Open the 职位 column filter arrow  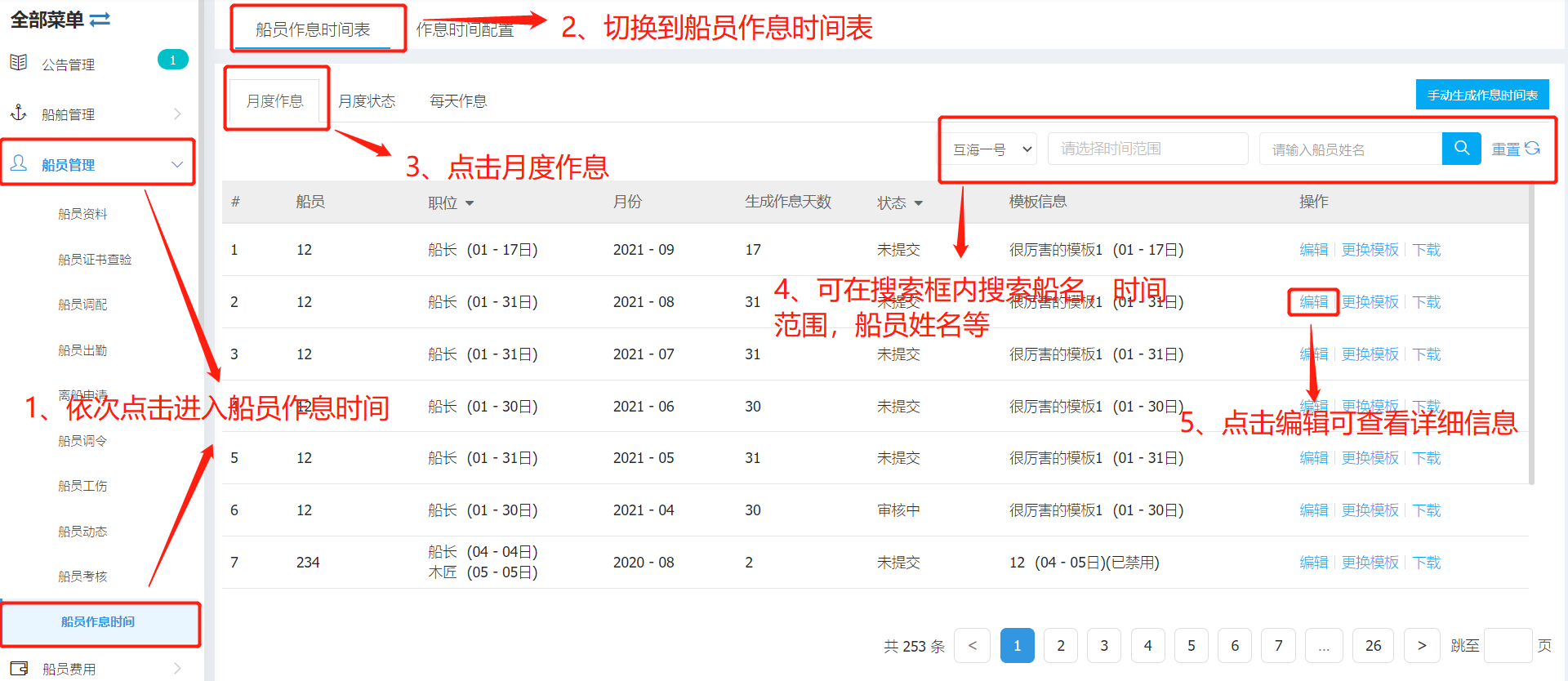coord(470,203)
